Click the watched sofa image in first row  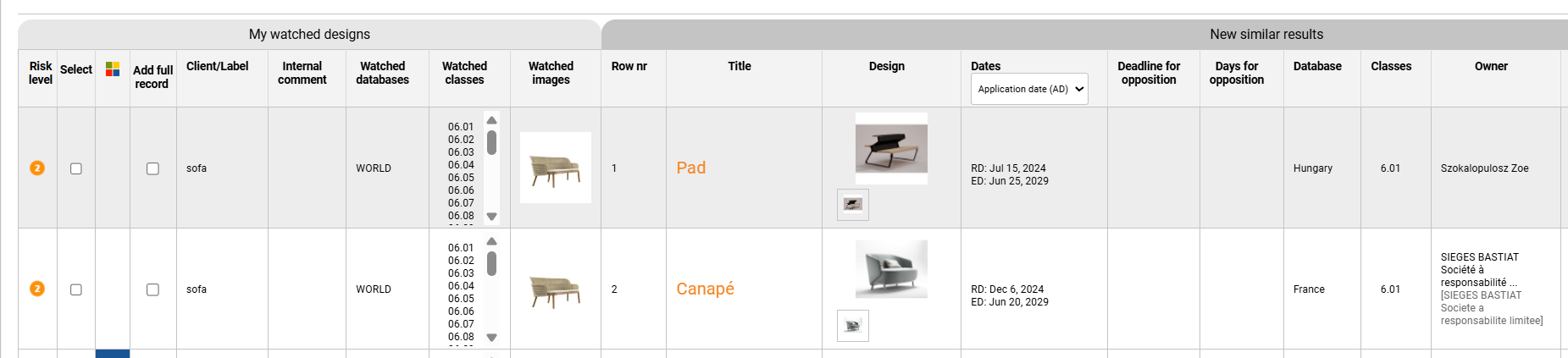[x=556, y=168]
